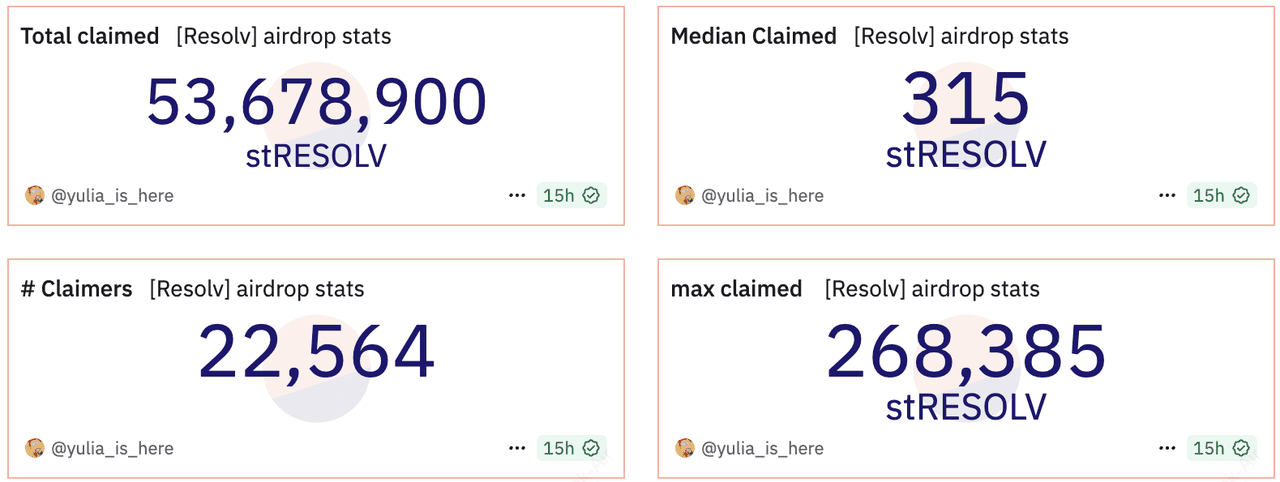Open three-dot menu on # Claimers card

[517, 448]
